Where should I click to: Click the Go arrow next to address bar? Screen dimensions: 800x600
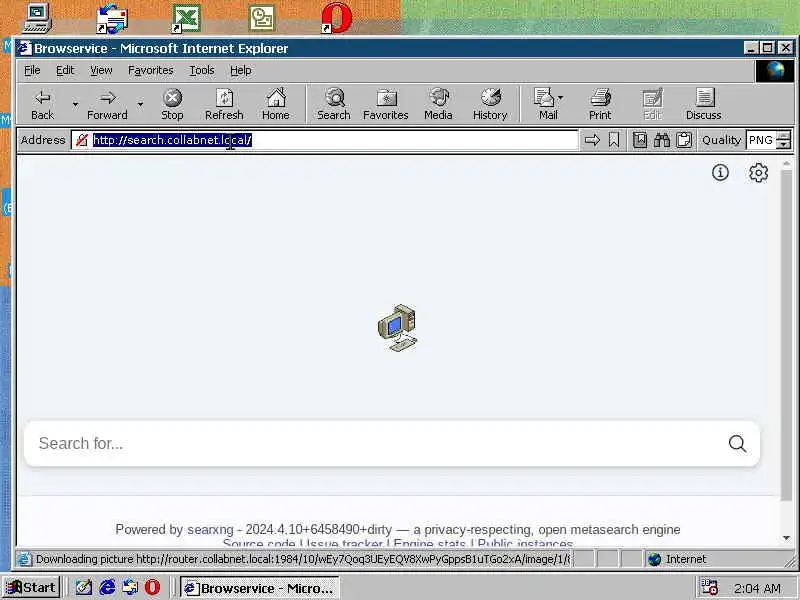coord(592,140)
